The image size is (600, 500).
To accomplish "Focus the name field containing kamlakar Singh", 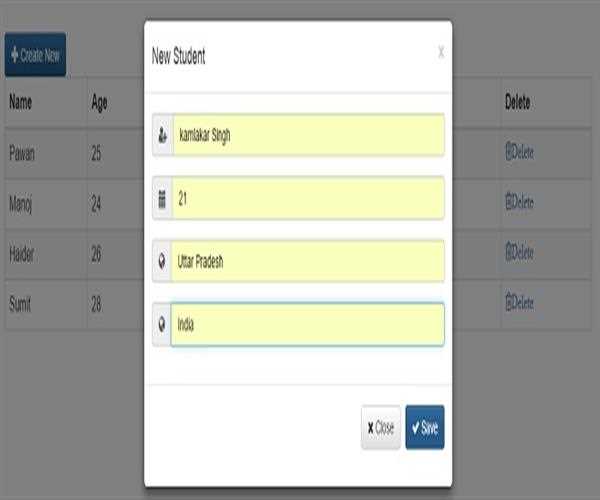I will (x=307, y=136).
